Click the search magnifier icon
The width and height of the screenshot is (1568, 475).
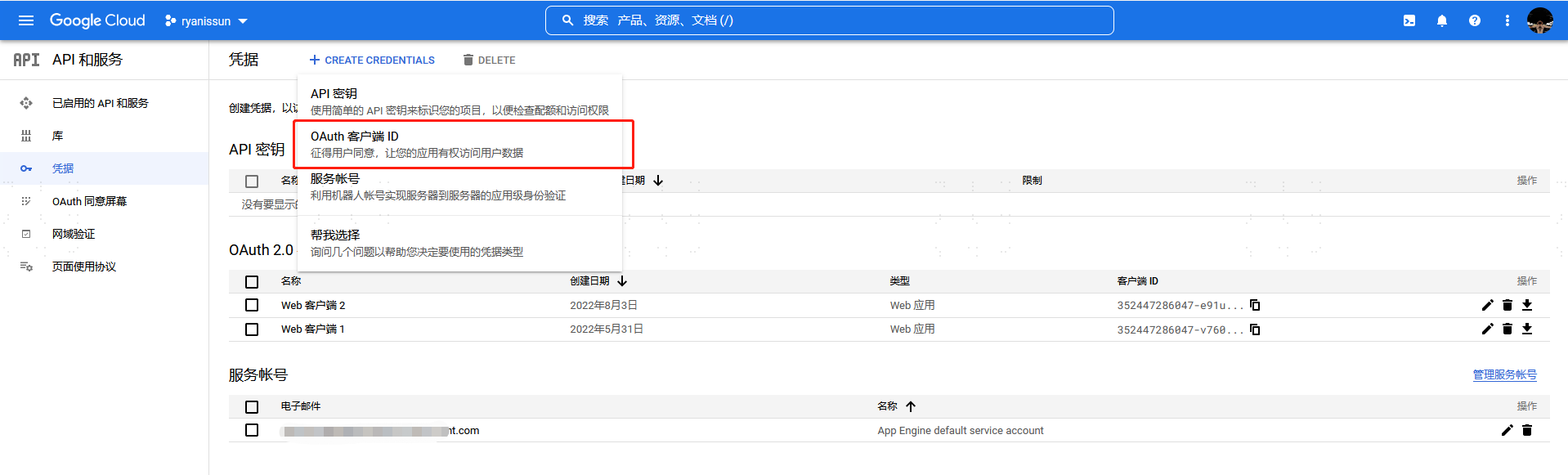coord(567,20)
